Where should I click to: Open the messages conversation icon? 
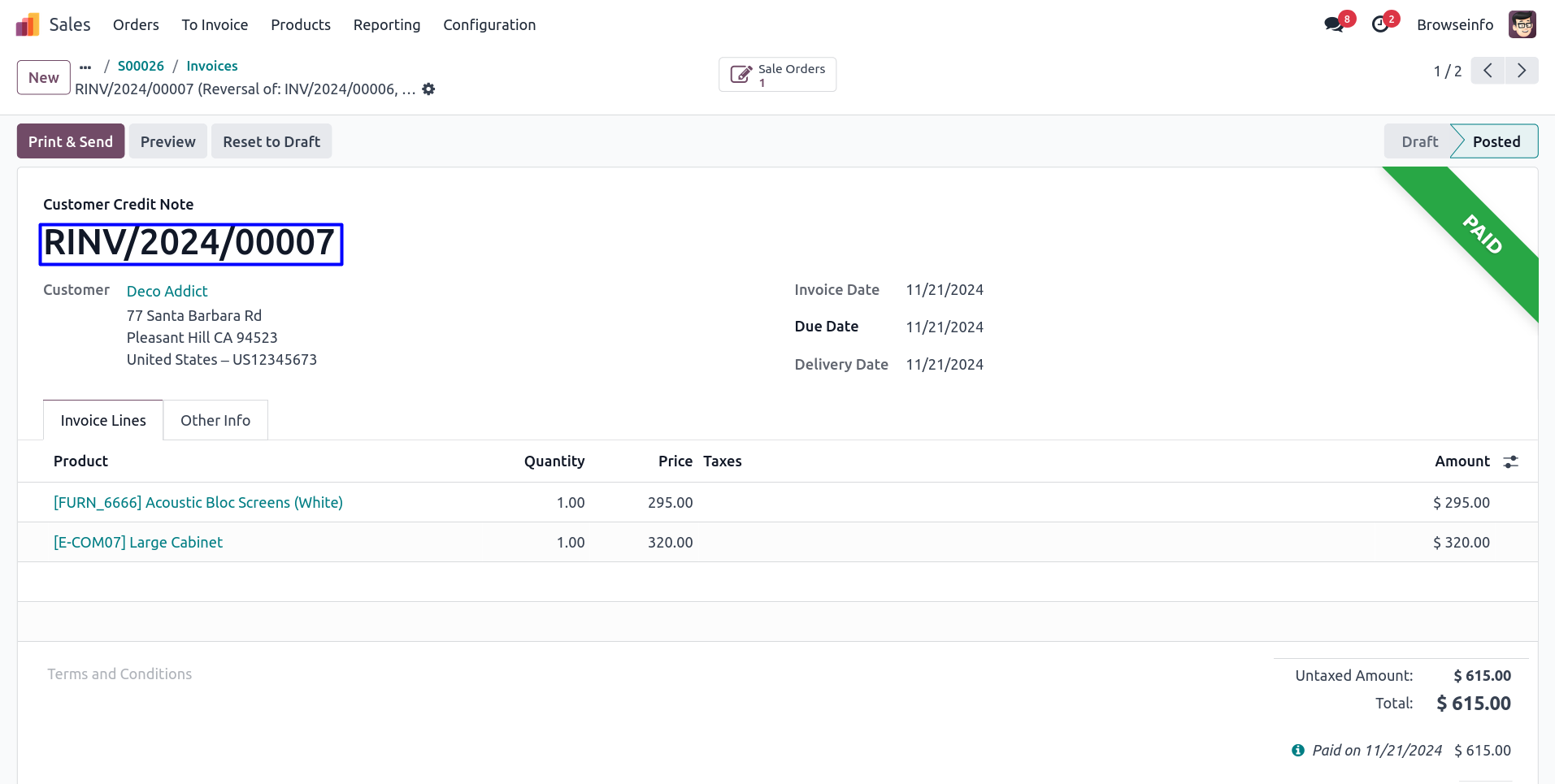pos(1333,24)
